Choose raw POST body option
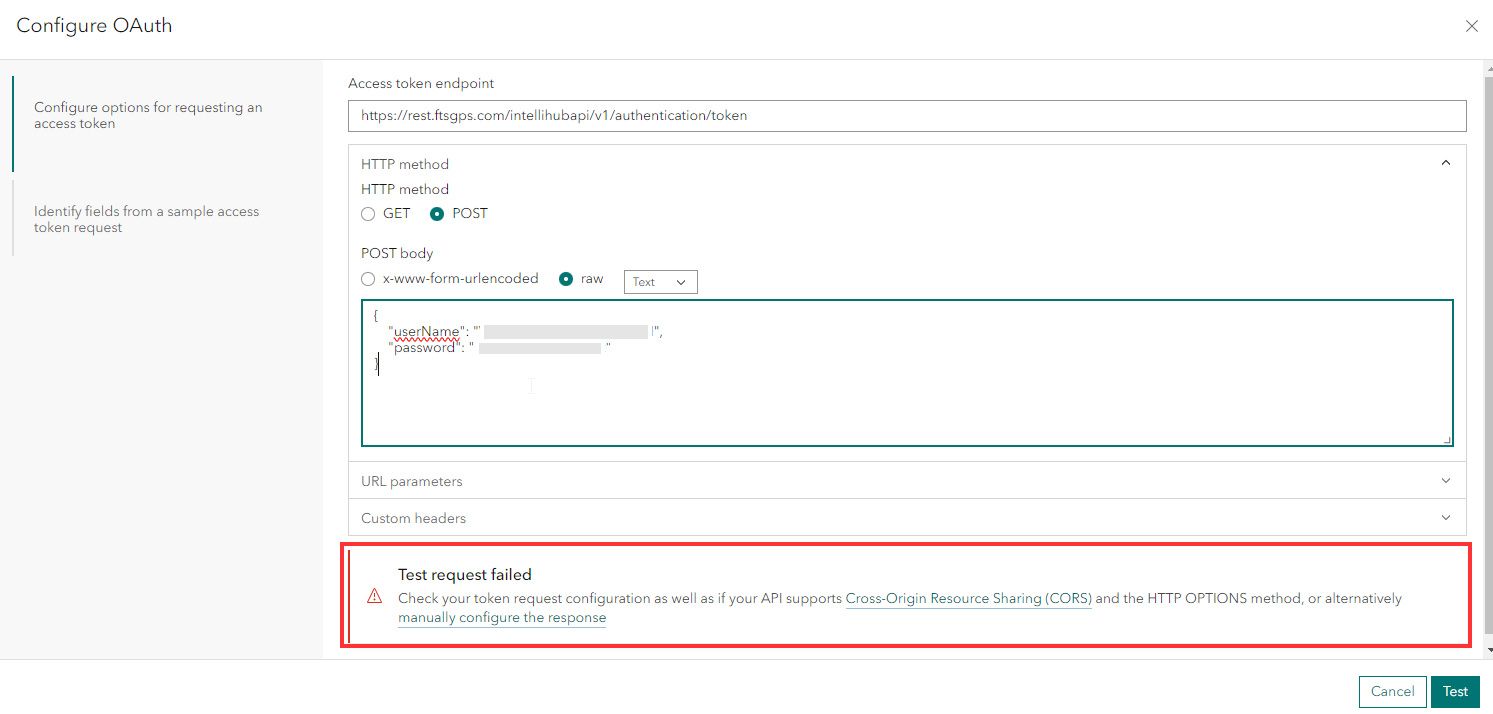 [566, 279]
